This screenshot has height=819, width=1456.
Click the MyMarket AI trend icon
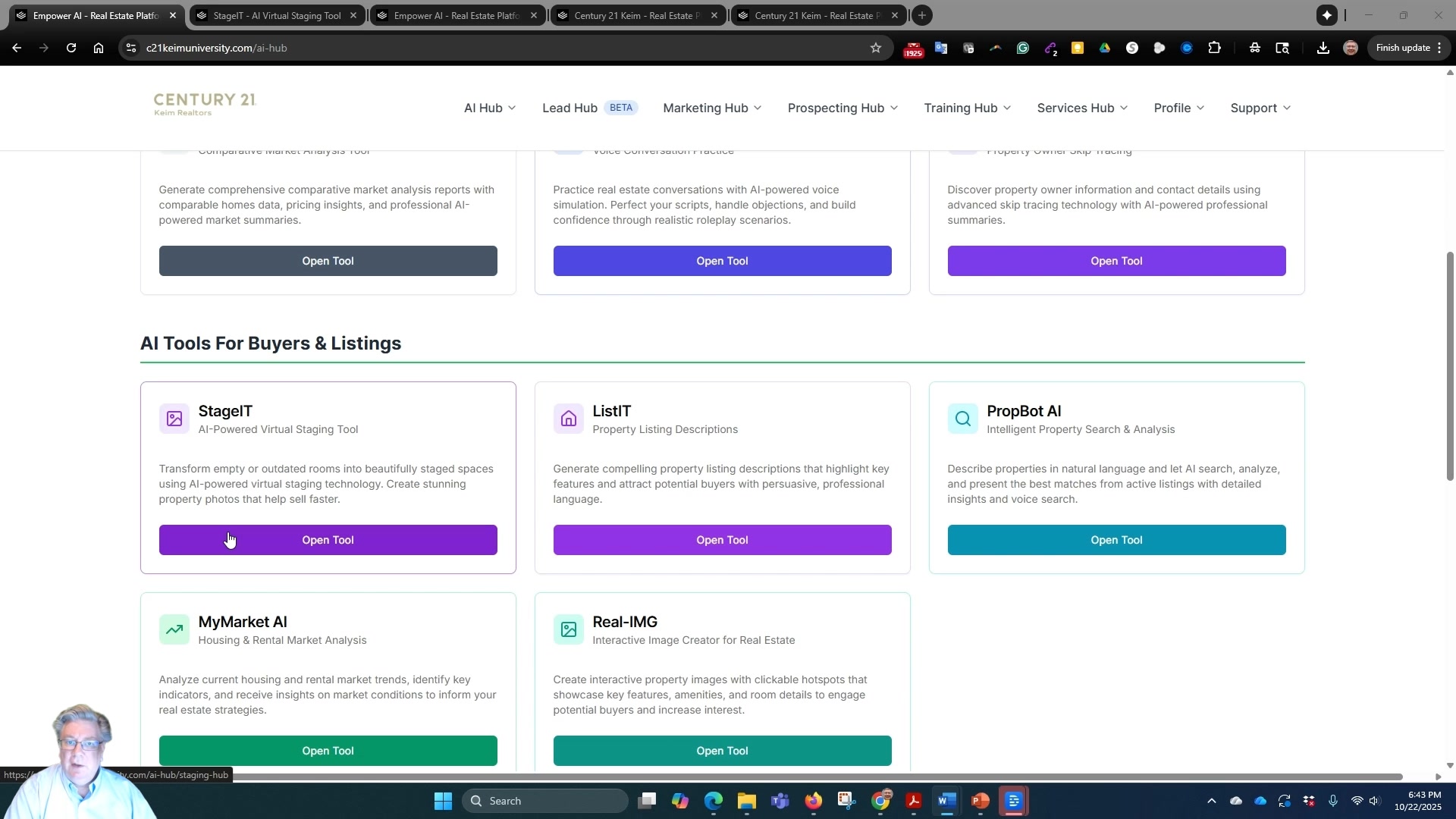pos(174,629)
